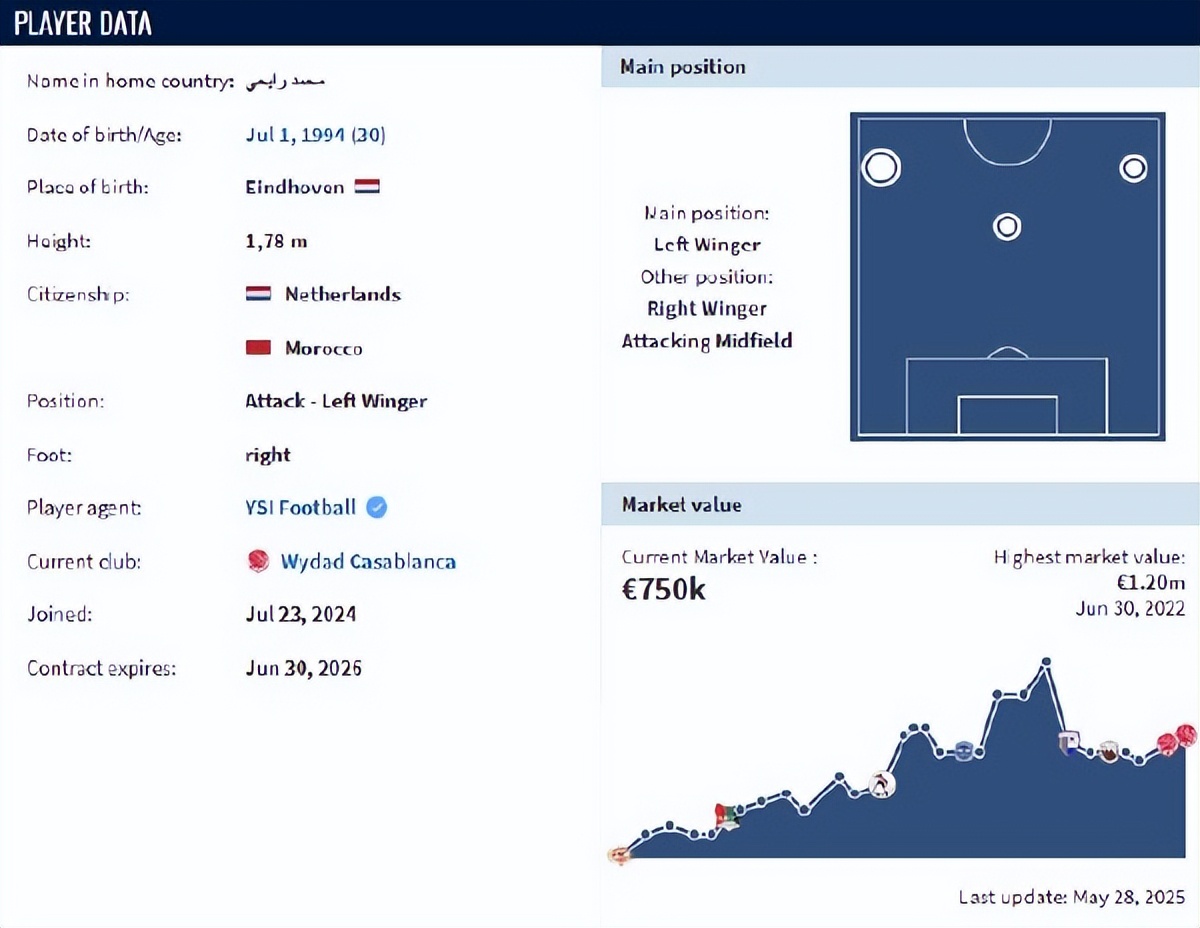Click the Morocco flag icon
Screen dimensions: 1200x928
click(x=258, y=348)
